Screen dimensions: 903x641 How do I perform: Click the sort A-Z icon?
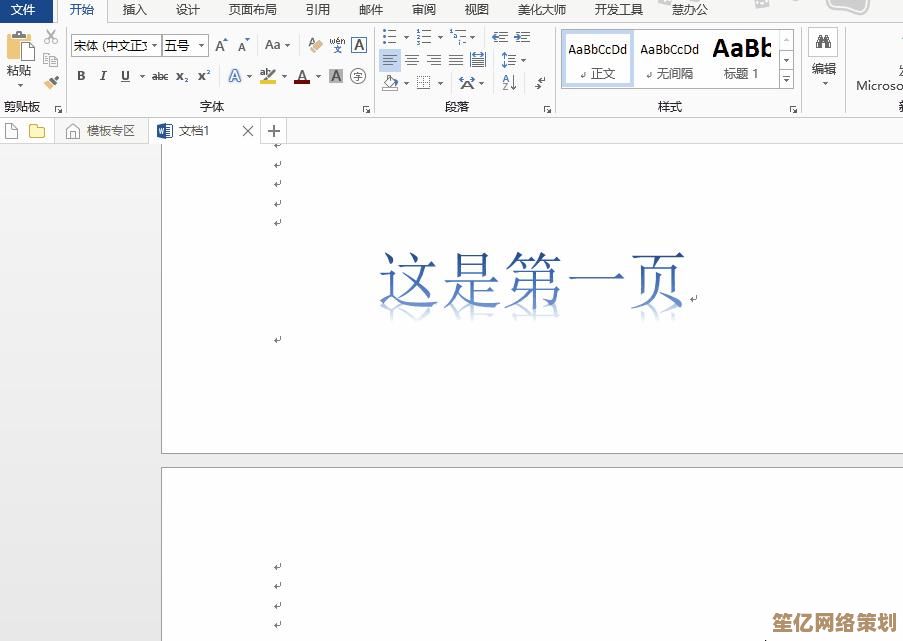509,83
